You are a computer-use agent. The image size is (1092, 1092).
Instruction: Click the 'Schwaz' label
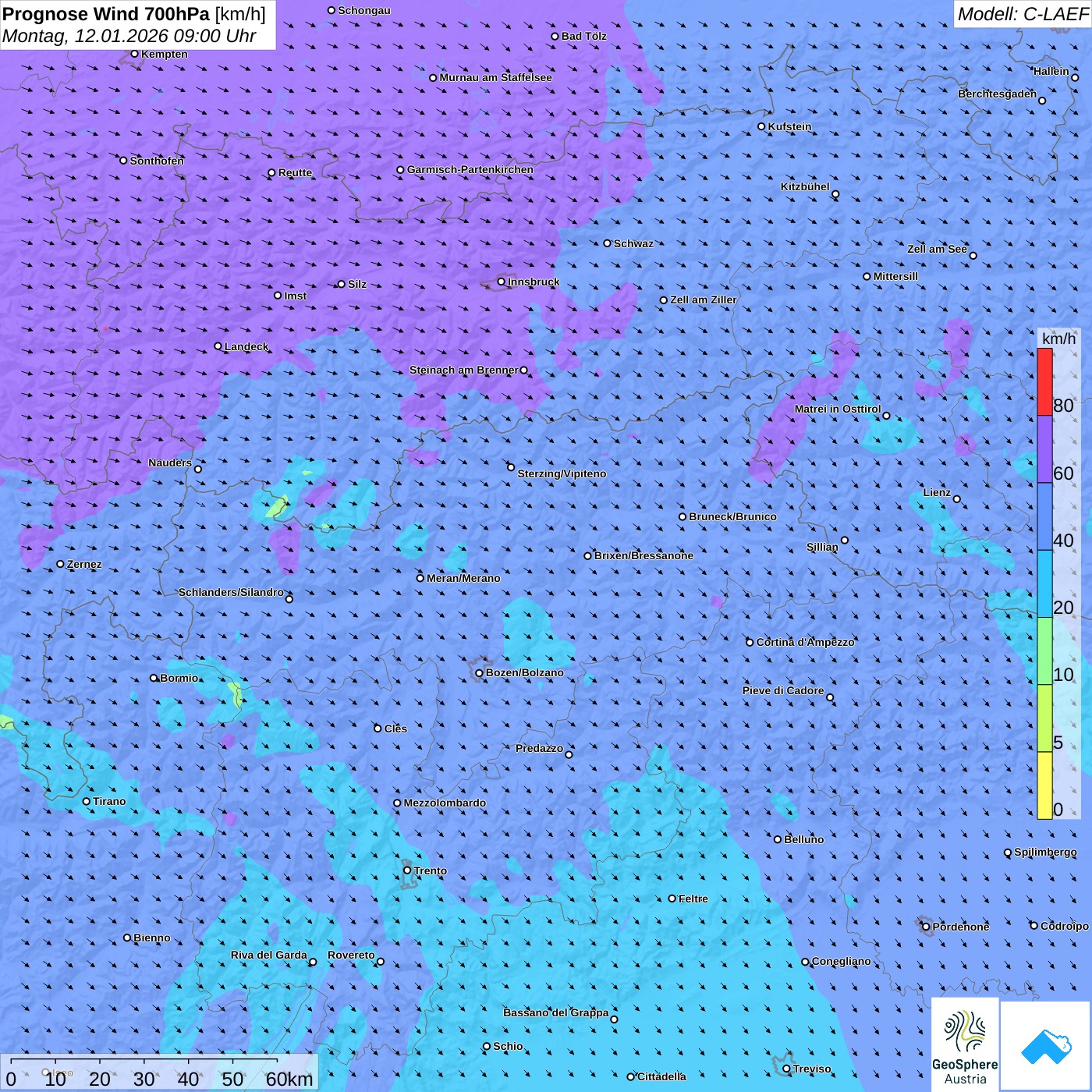(634, 243)
